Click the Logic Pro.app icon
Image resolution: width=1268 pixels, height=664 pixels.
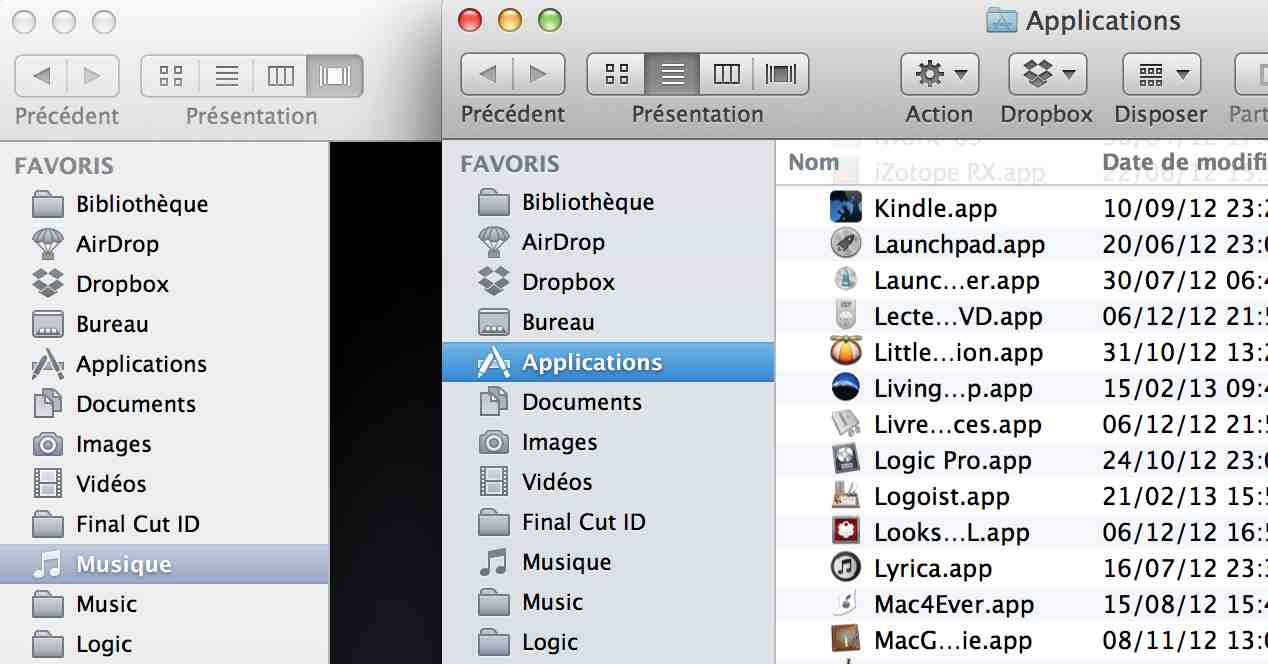tap(846, 460)
